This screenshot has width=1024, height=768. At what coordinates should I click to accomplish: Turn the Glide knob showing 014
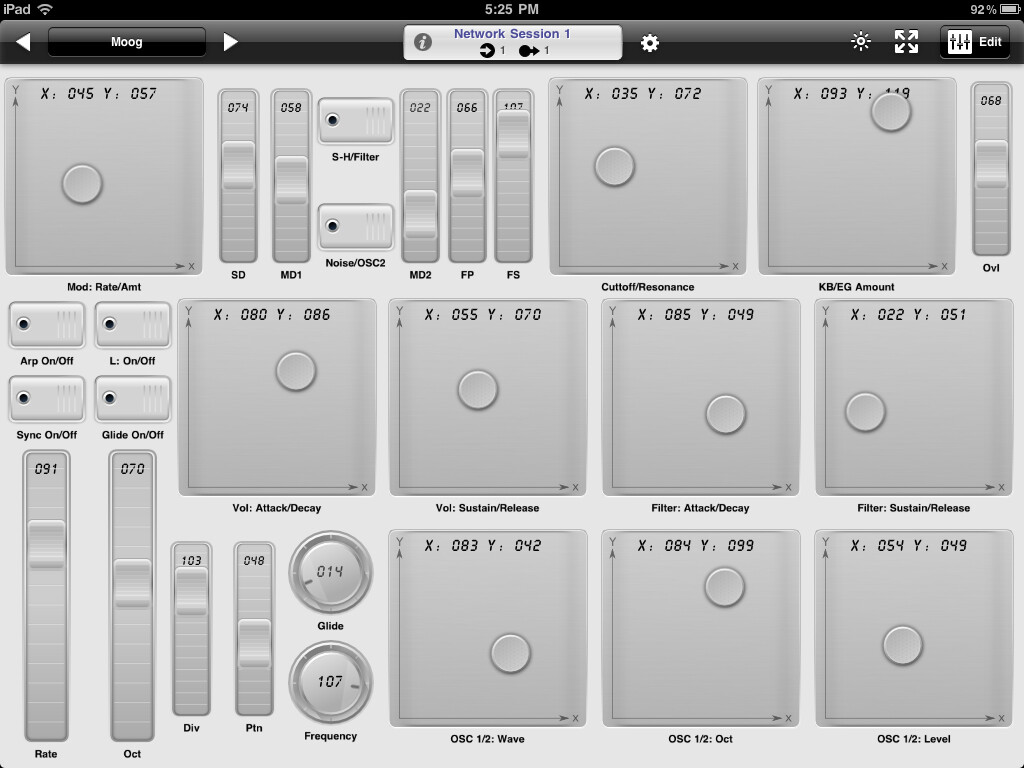[x=330, y=571]
